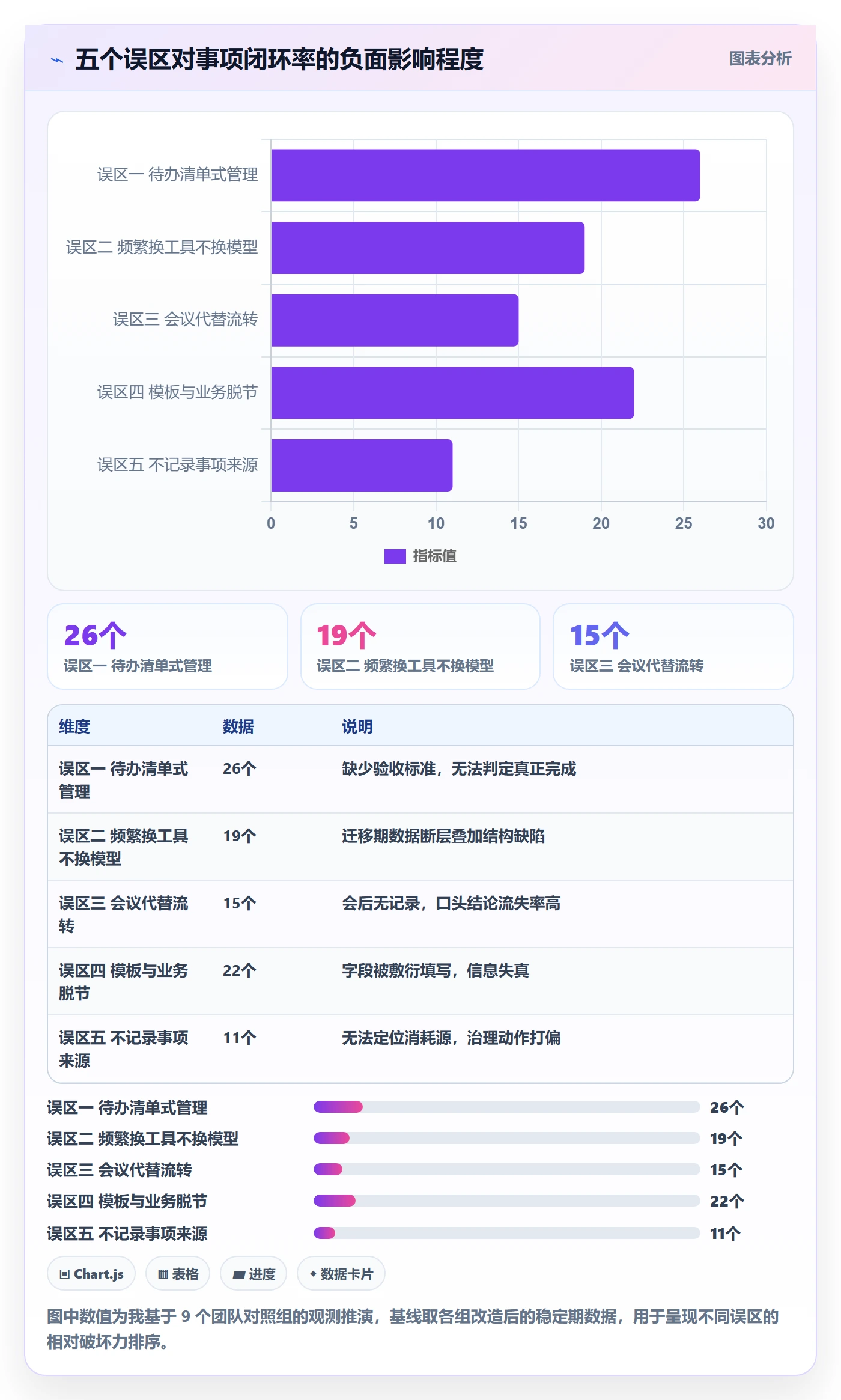The image size is (841, 1400).
Task: Click the 误区三 会议代替流转 progress bar
Action: pos(506,1169)
